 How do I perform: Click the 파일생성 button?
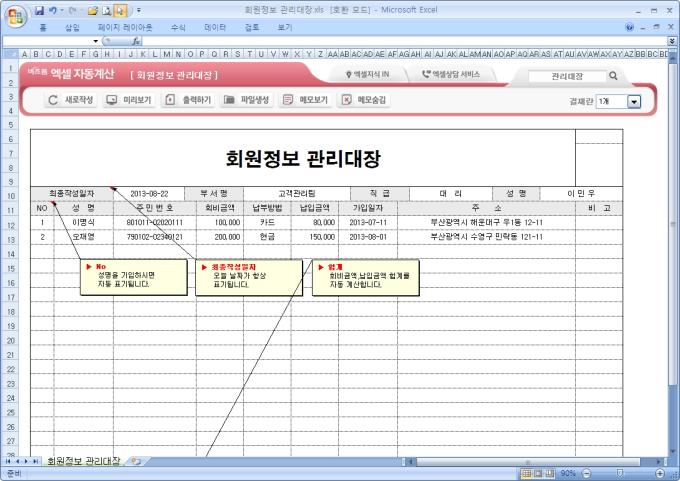tap(247, 100)
